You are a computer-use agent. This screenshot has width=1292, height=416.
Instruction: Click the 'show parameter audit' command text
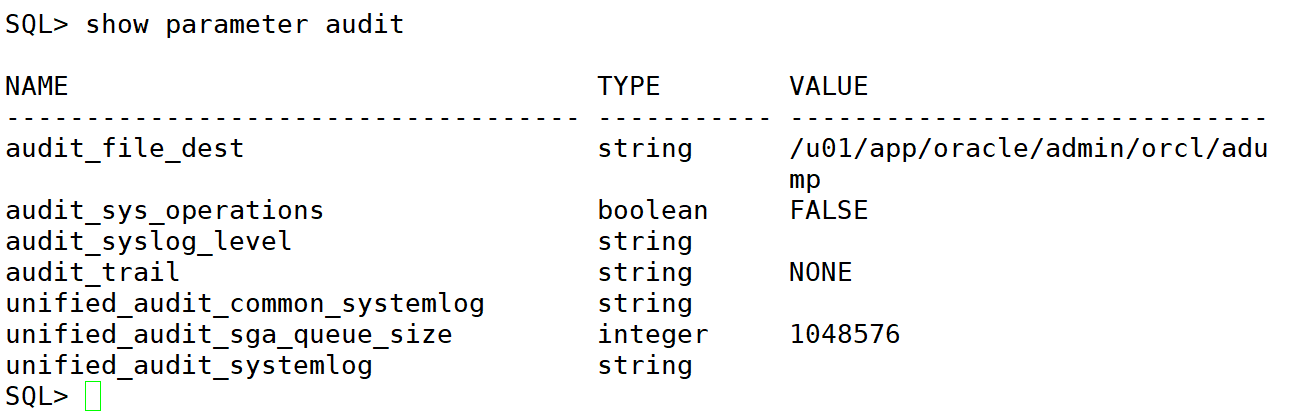point(245,25)
